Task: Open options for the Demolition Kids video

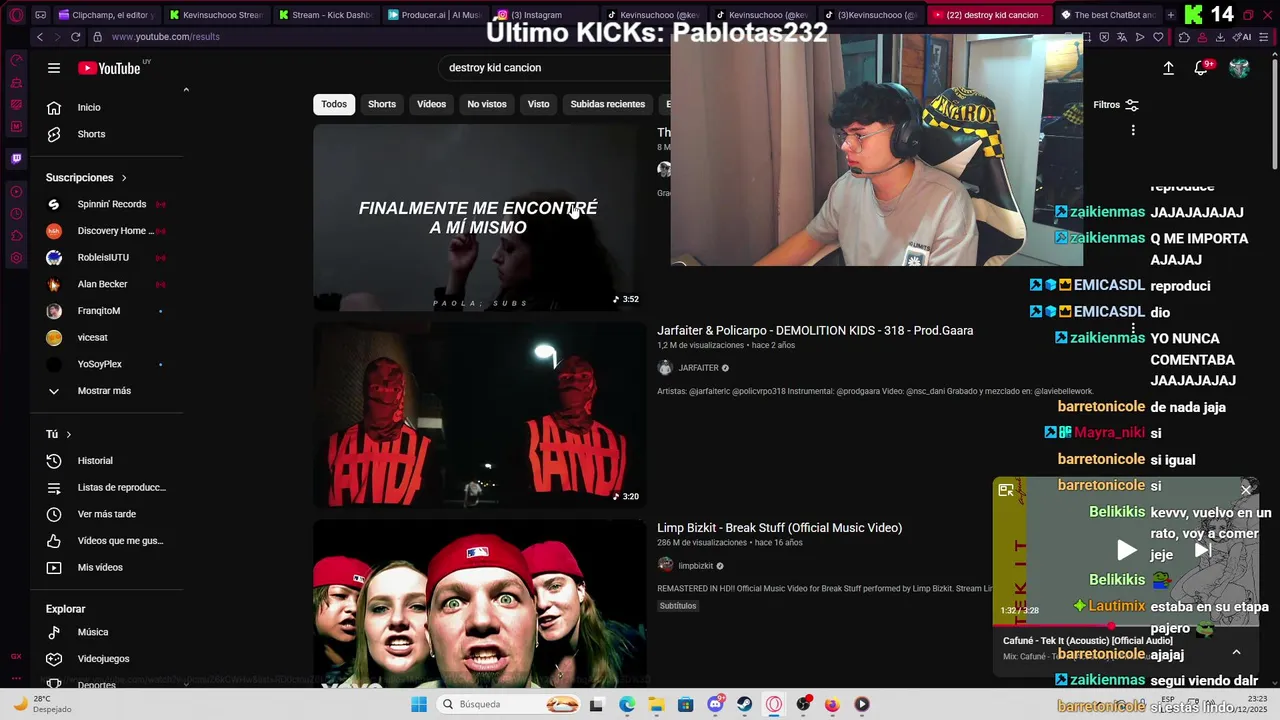Action: 1133,329
